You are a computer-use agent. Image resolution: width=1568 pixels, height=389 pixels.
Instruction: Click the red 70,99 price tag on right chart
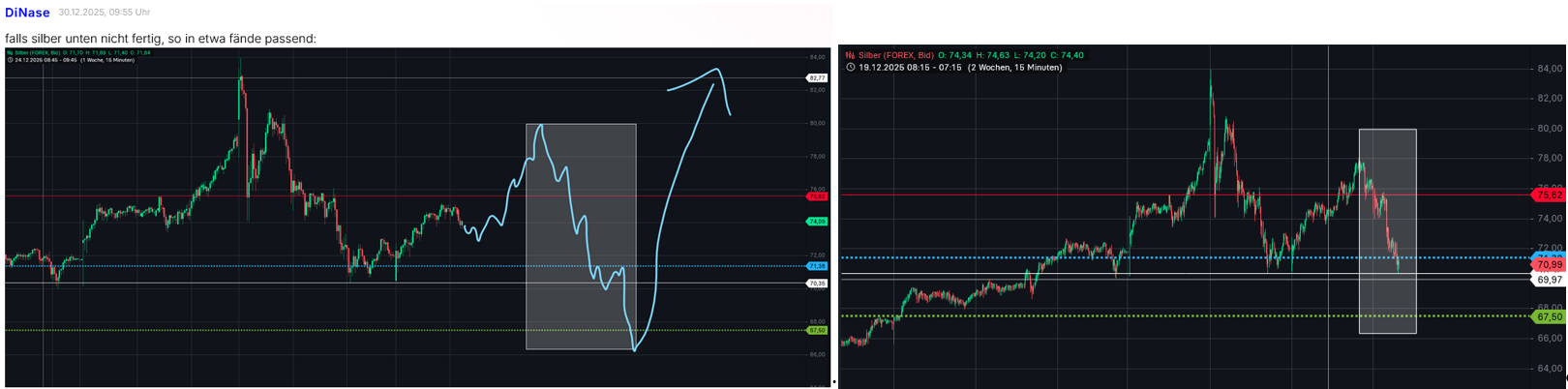1549,264
